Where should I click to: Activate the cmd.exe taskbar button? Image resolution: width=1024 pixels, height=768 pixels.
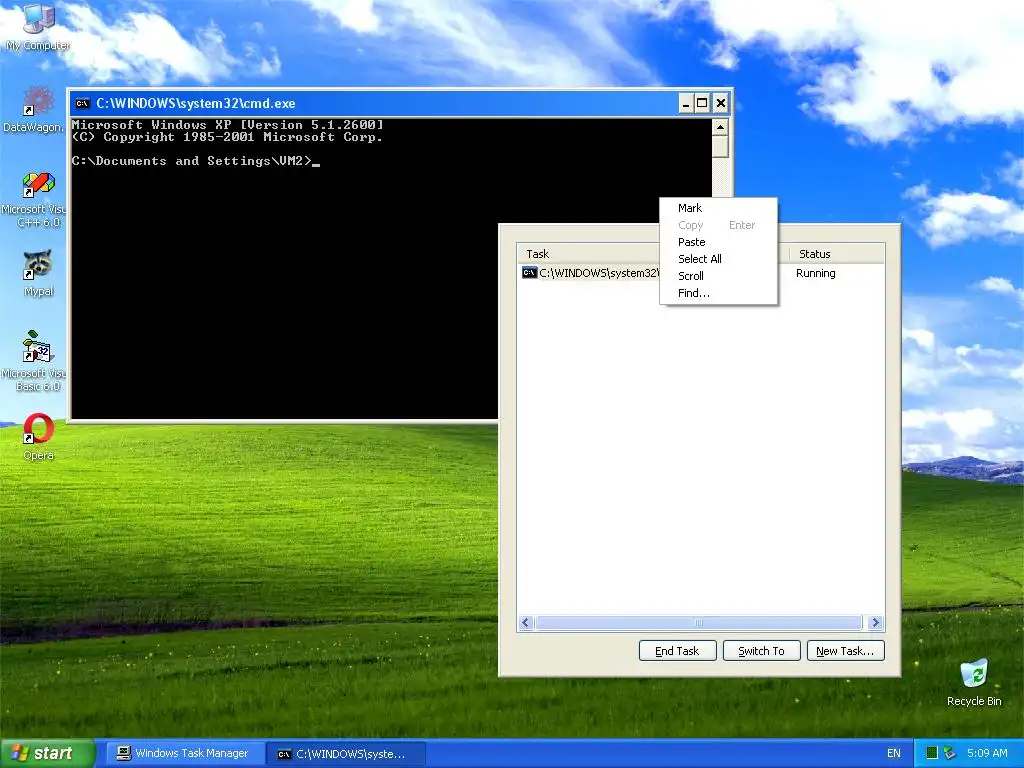click(346, 754)
